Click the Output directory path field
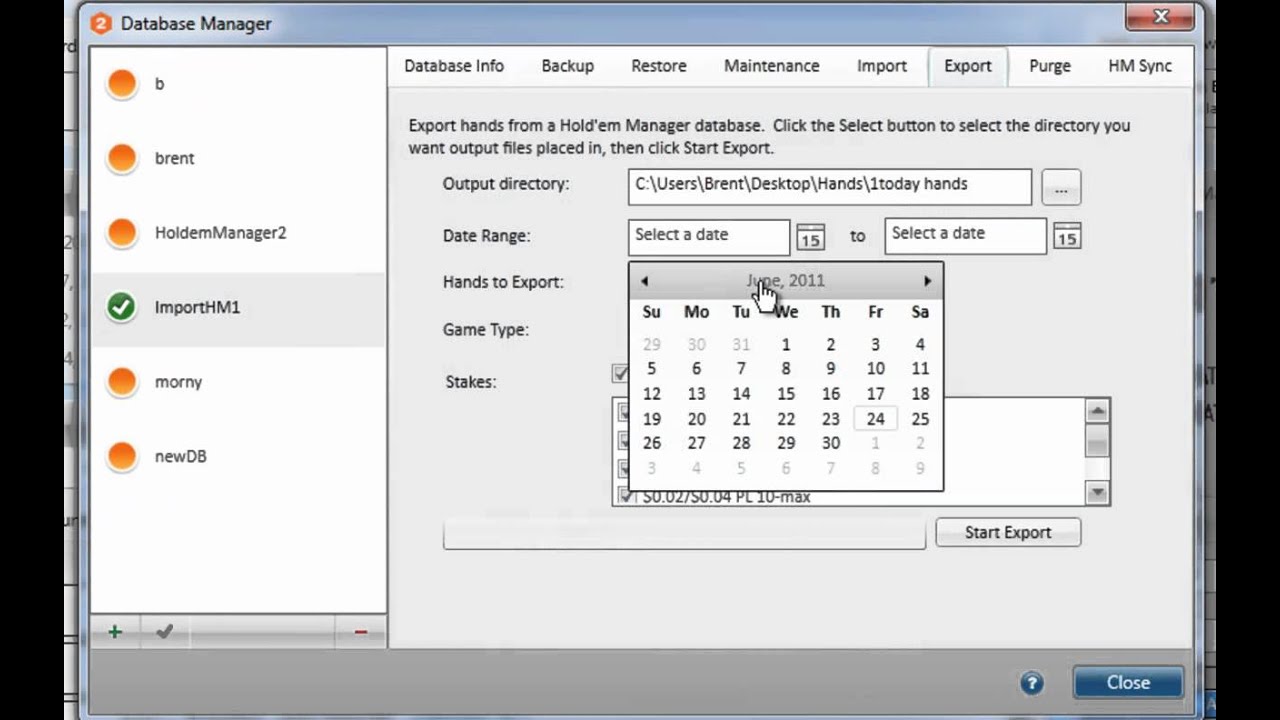Image resolution: width=1280 pixels, height=720 pixels. [830, 187]
